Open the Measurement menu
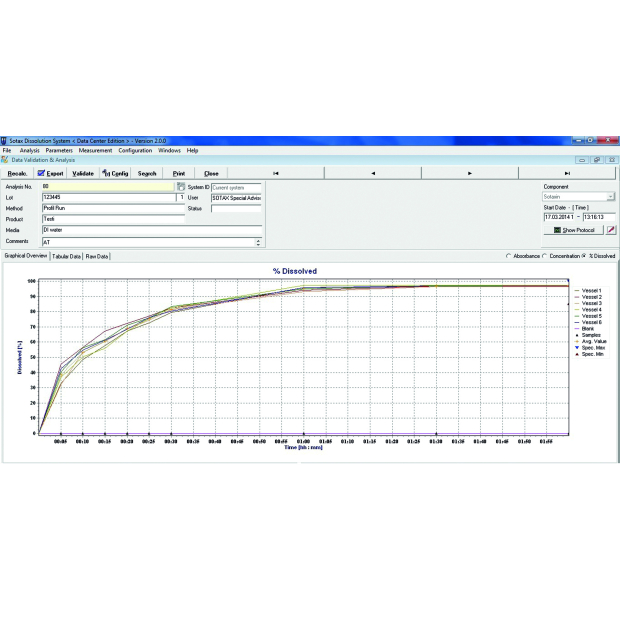Screen dimensions: 620x620 [96, 150]
